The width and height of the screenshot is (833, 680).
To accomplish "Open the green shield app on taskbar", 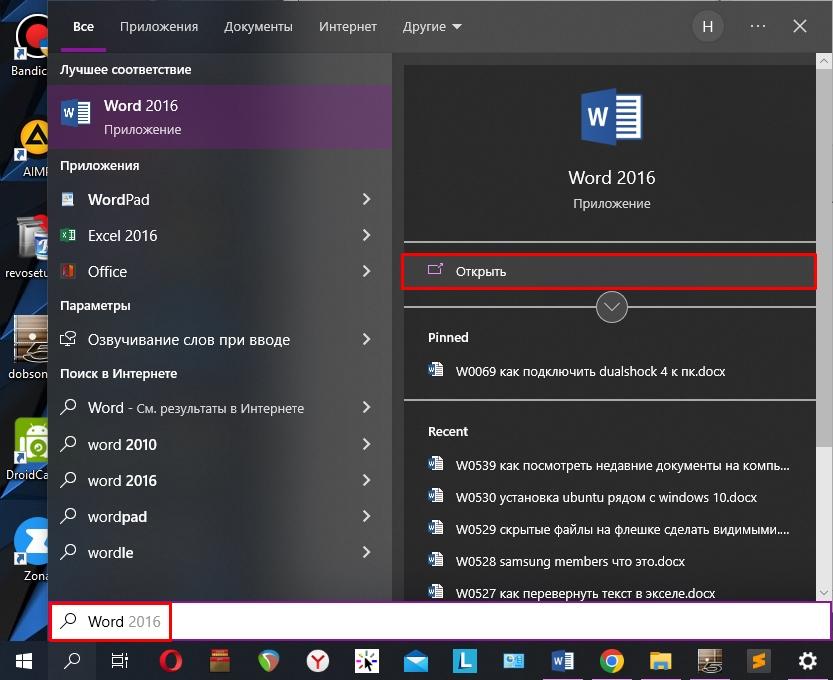I will coord(268,661).
